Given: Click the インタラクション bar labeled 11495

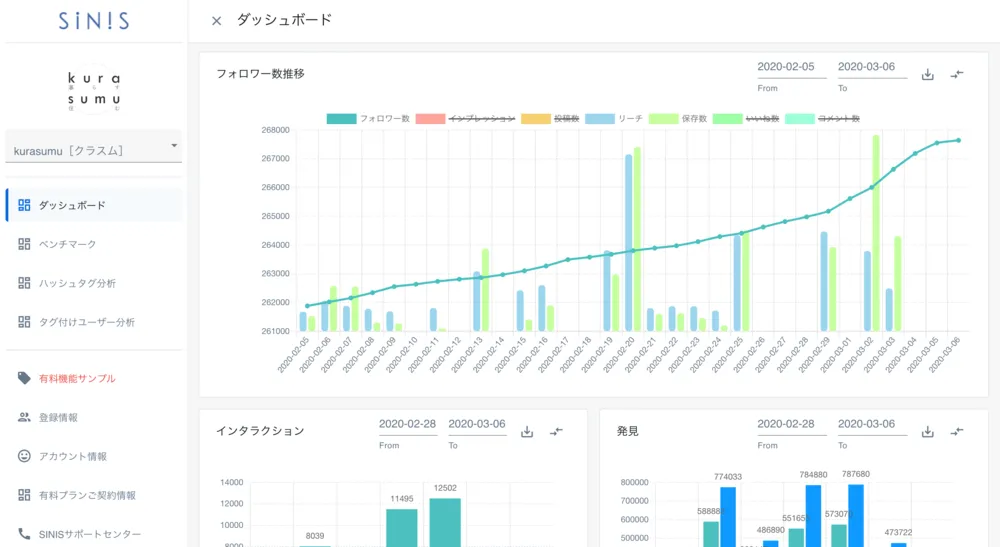Looking at the screenshot, I should pos(402,527).
